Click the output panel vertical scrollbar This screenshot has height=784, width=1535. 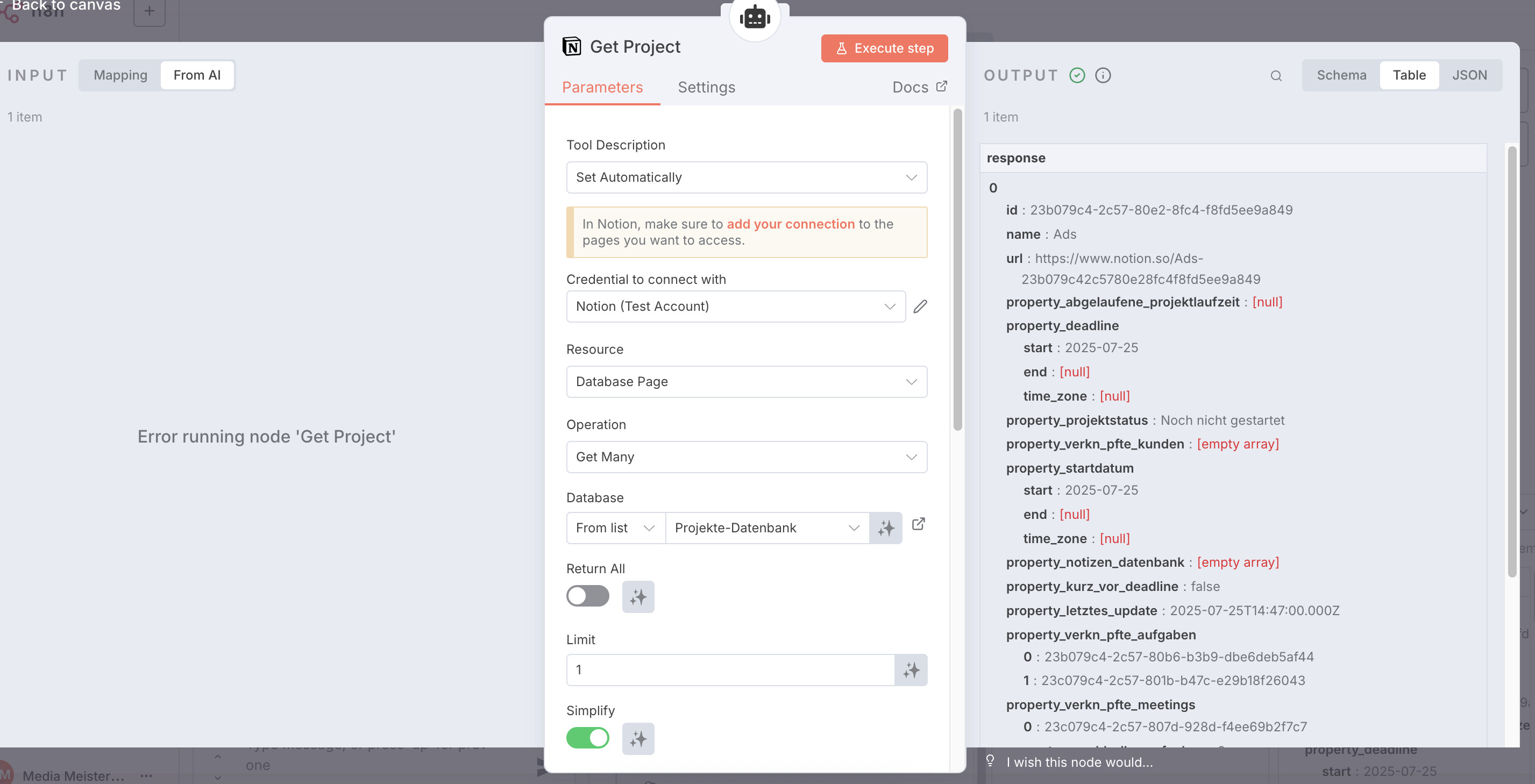[1511, 361]
